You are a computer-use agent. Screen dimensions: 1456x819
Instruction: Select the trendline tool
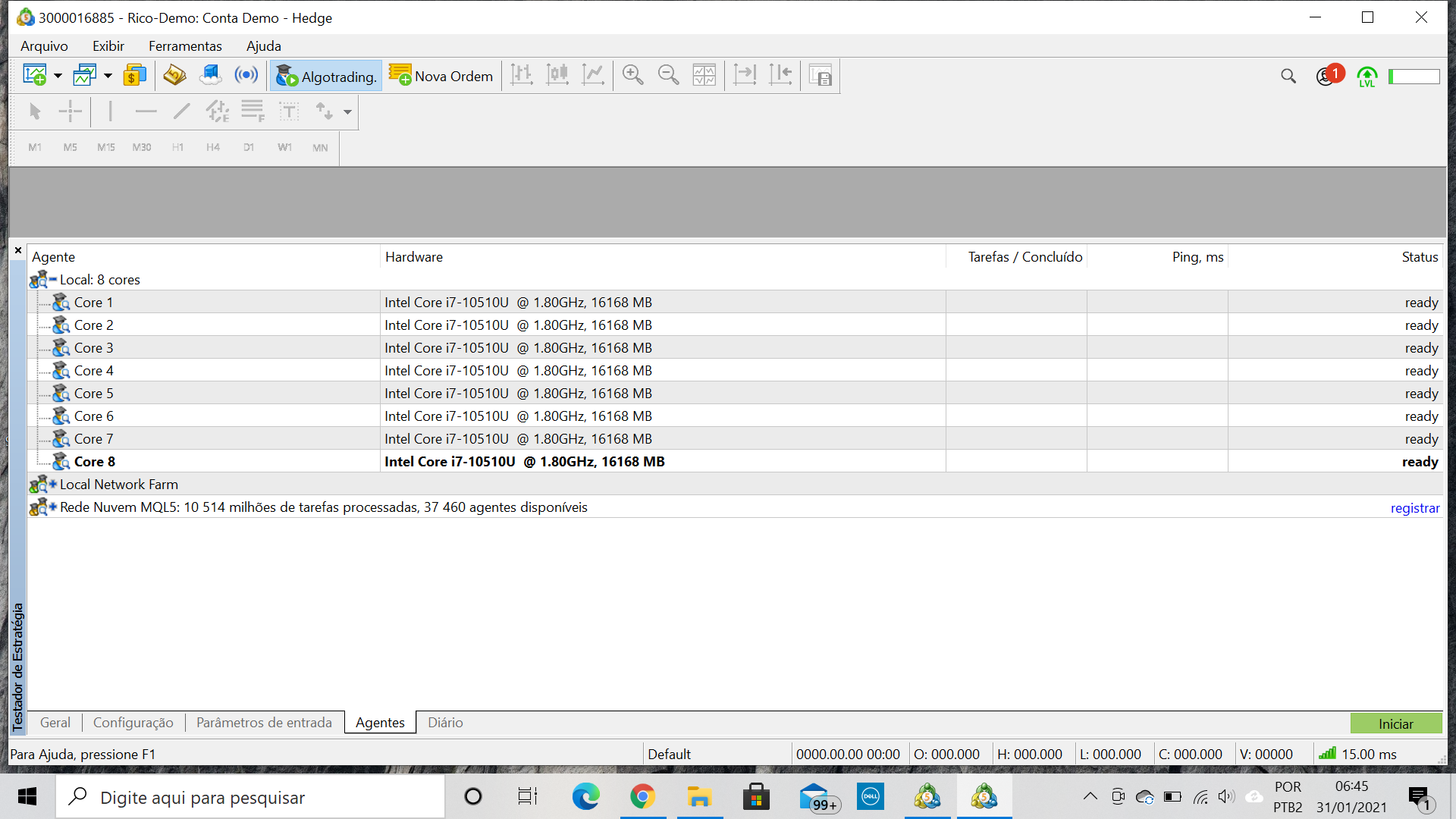coord(181,111)
